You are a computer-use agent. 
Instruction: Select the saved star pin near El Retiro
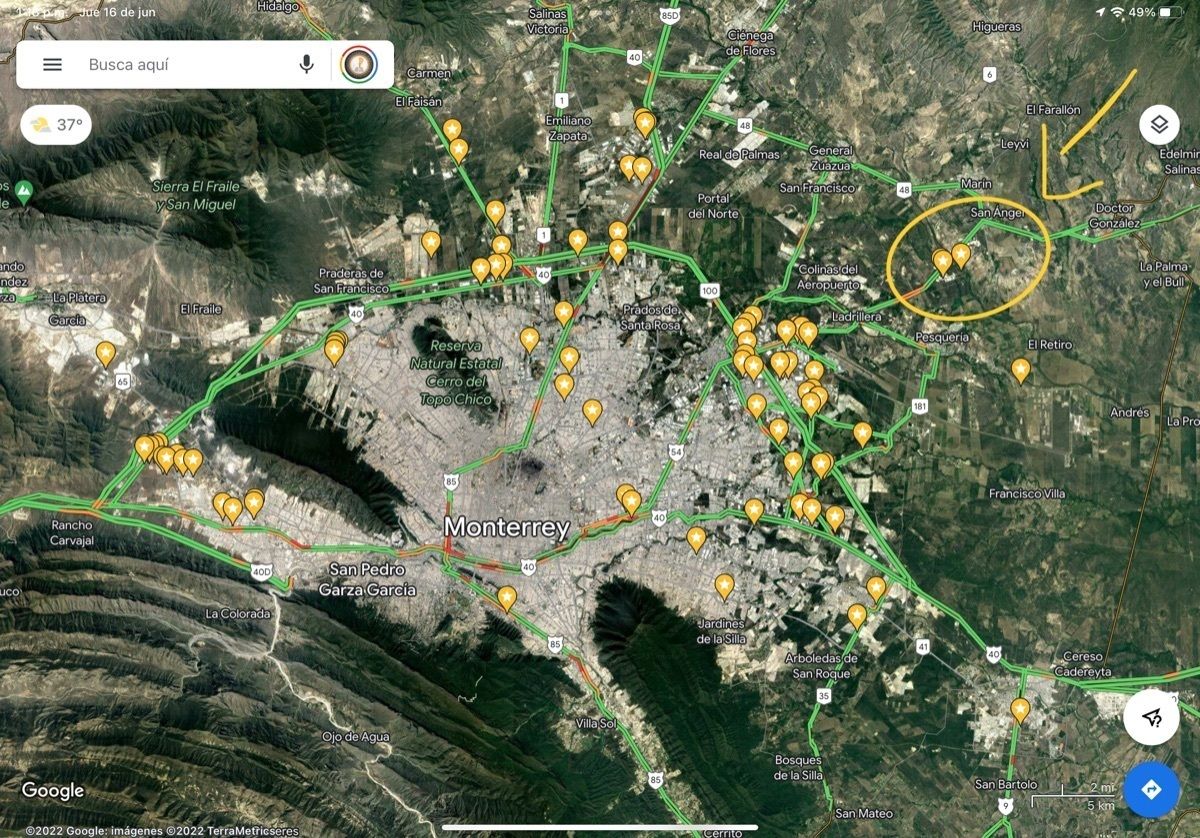(1020, 370)
